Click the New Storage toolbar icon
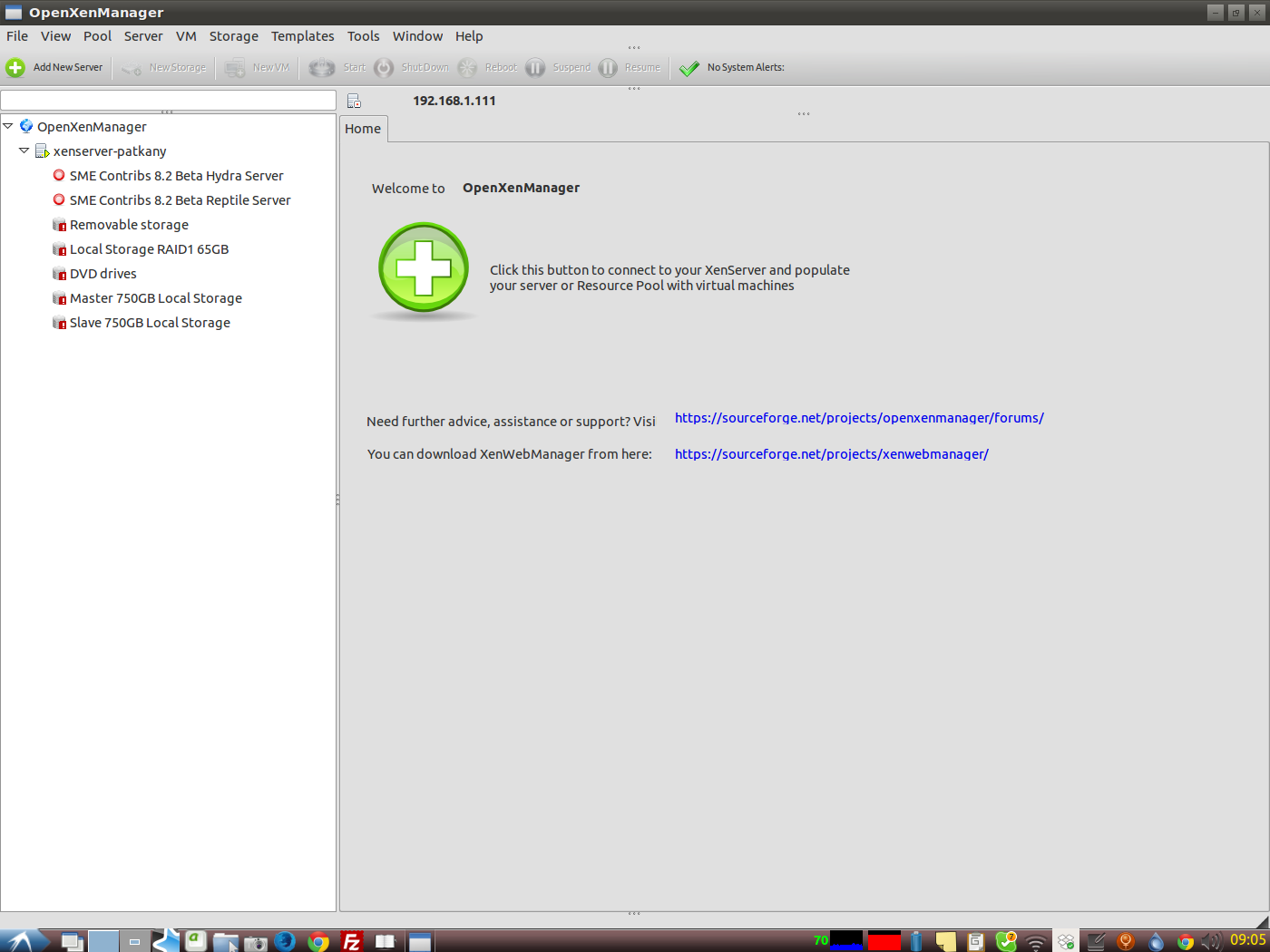This screenshot has width=1270, height=952. pos(132,68)
